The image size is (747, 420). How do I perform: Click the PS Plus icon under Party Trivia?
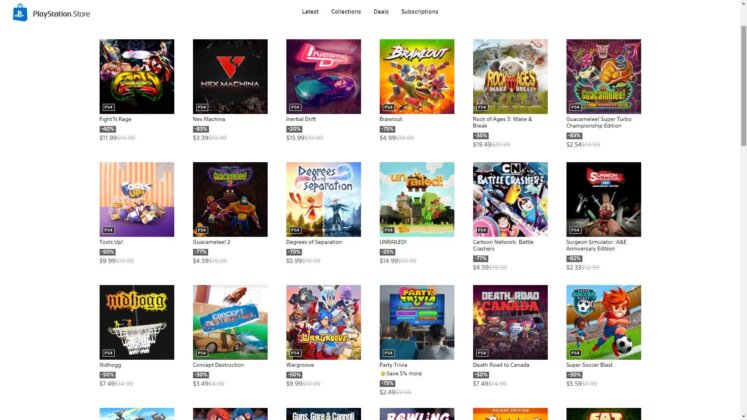coord(383,374)
